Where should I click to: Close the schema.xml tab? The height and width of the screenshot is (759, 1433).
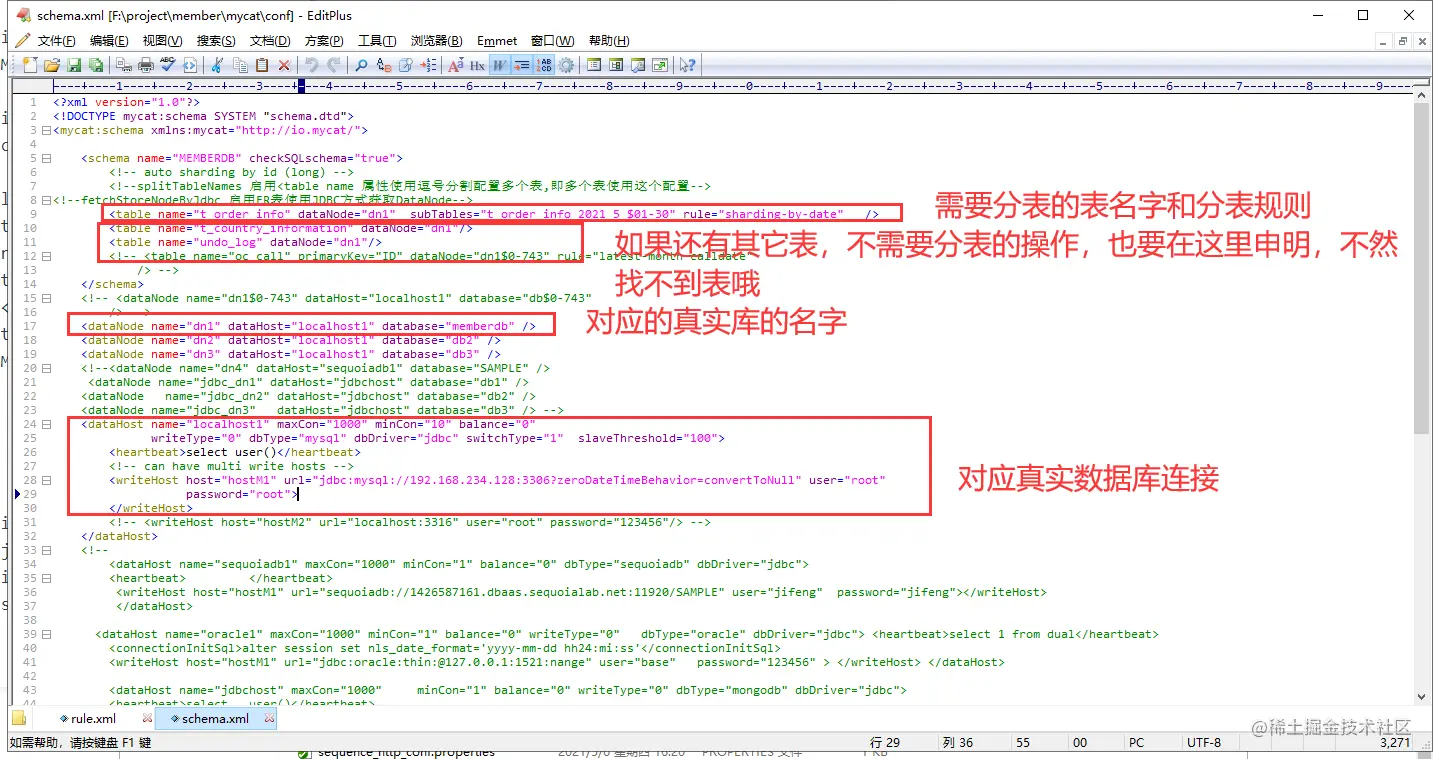coord(269,719)
